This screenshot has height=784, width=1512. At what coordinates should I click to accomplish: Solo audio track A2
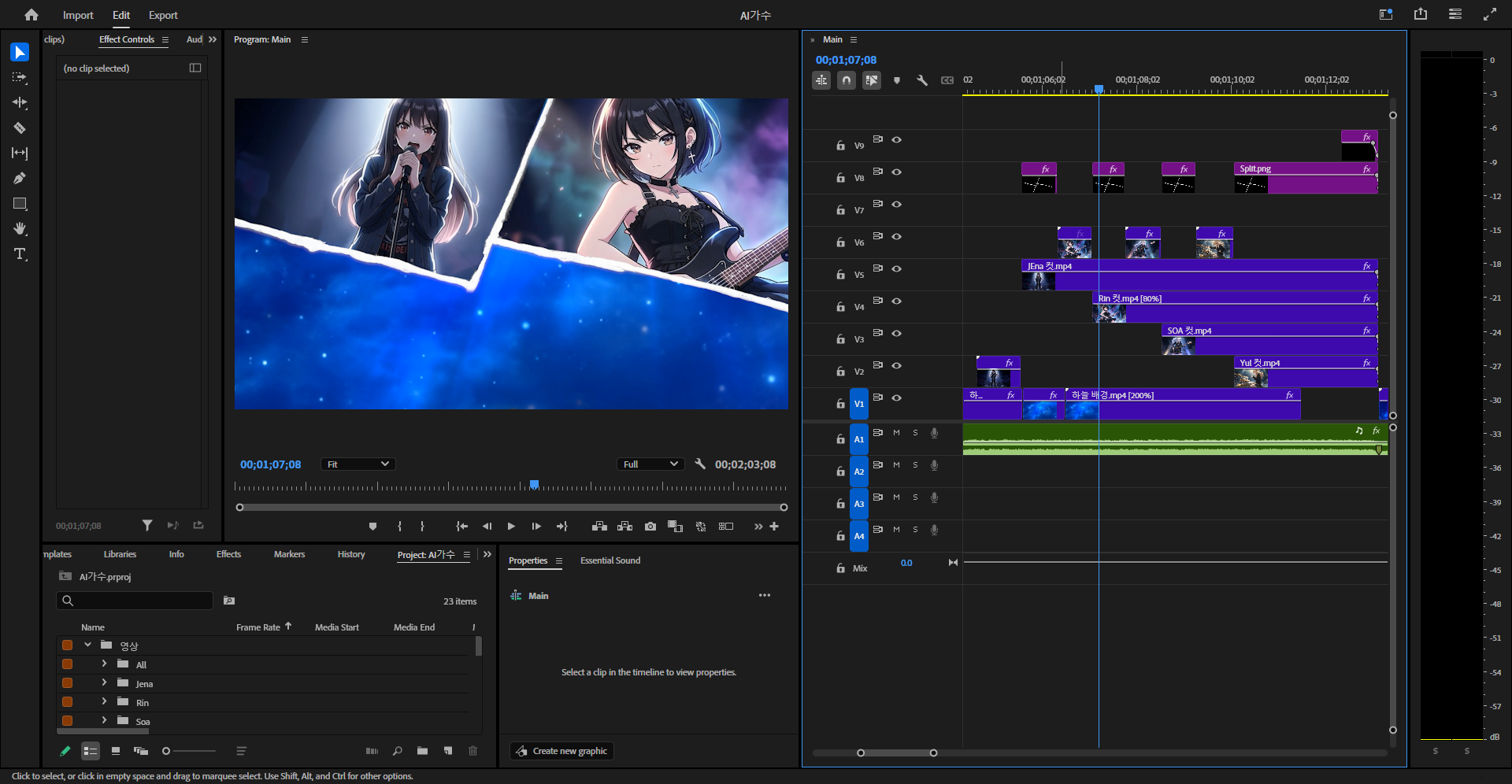(x=915, y=465)
